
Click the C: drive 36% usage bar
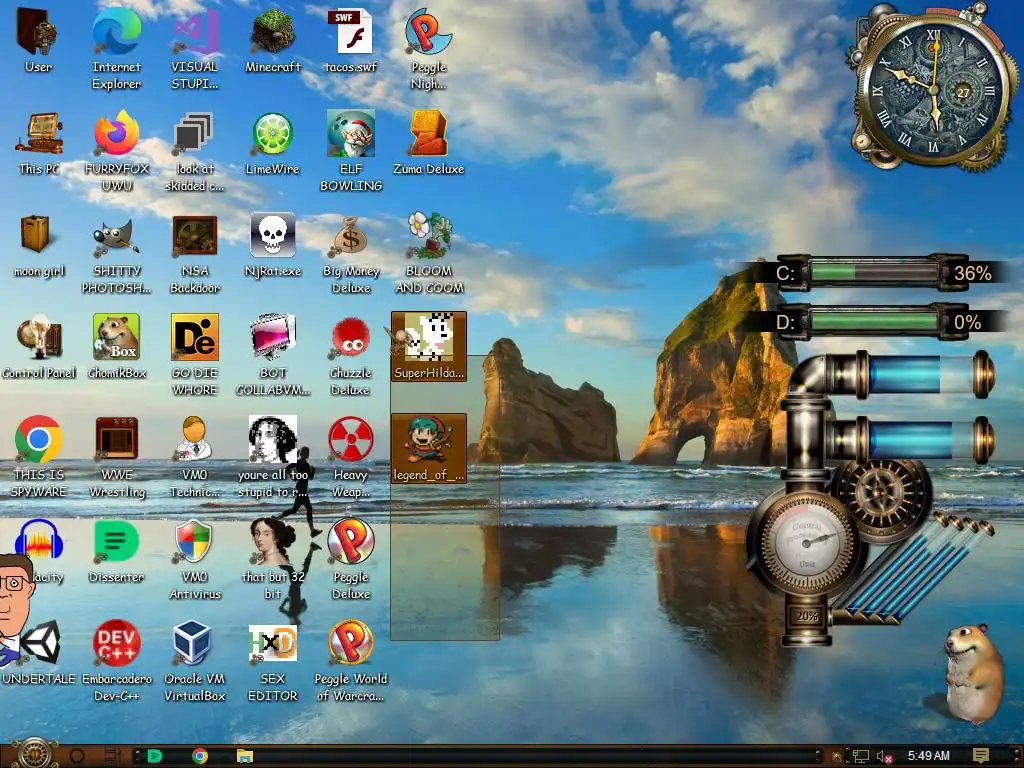click(875, 272)
